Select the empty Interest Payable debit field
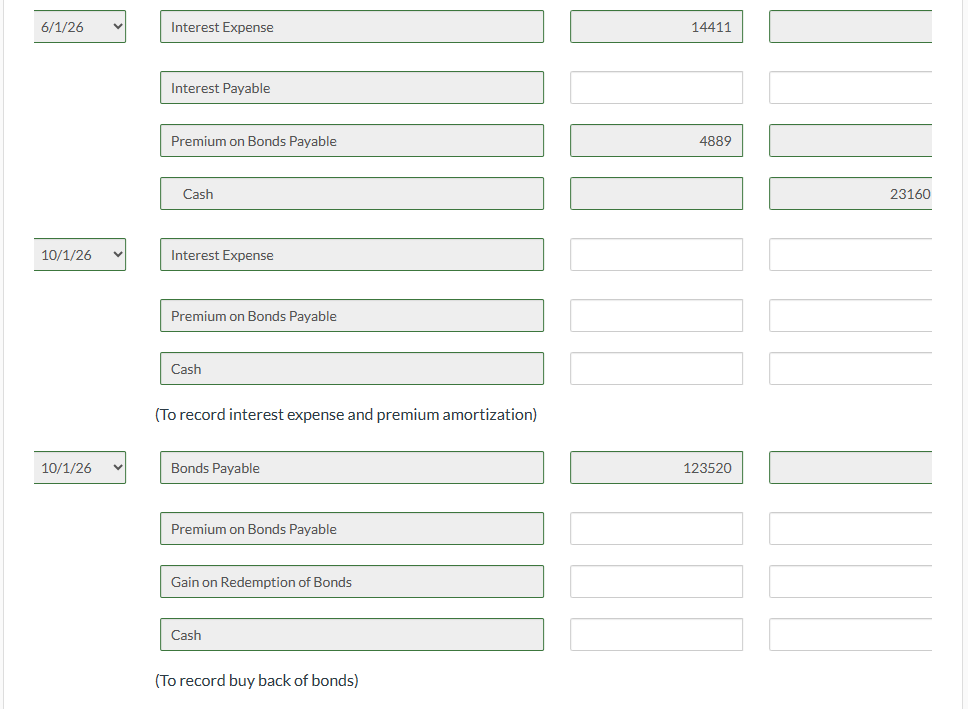The image size is (968, 709). click(656, 87)
